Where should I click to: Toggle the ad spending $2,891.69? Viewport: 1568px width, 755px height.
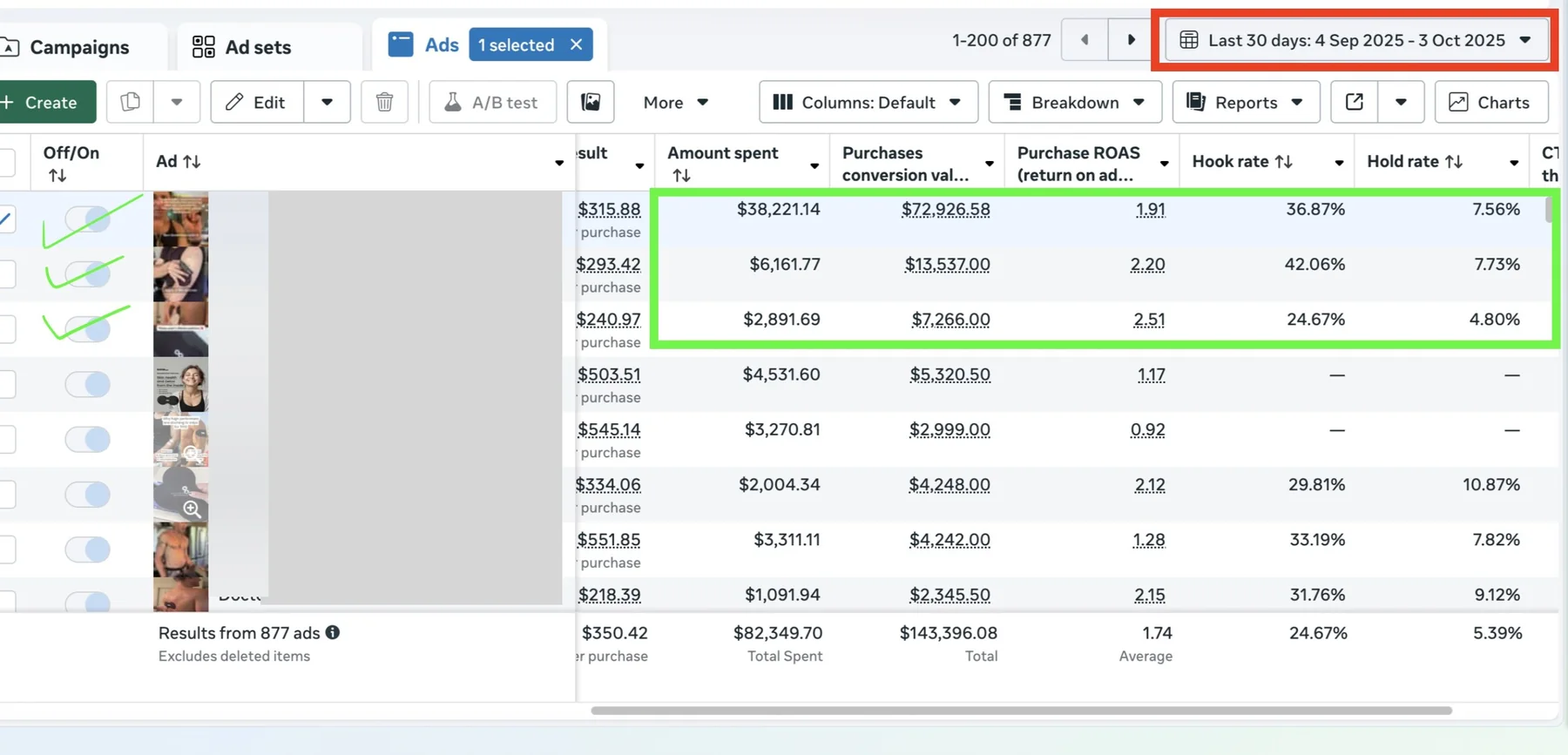87,329
